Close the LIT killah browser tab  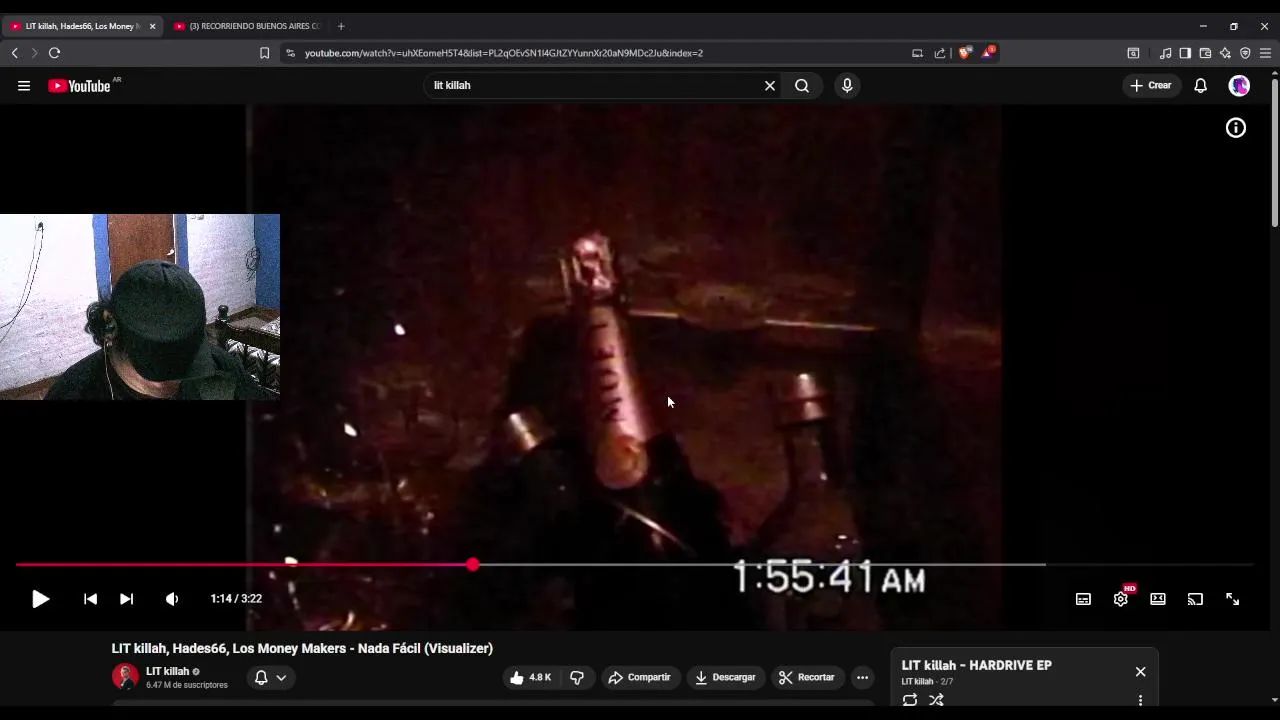[152, 26]
